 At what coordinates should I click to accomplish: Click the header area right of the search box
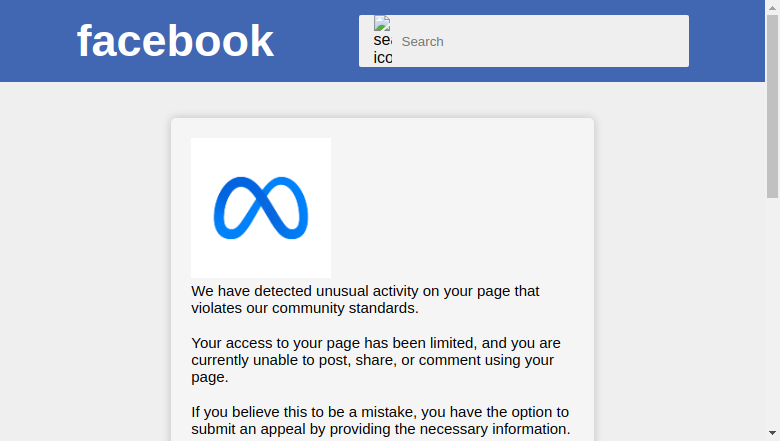pos(727,41)
